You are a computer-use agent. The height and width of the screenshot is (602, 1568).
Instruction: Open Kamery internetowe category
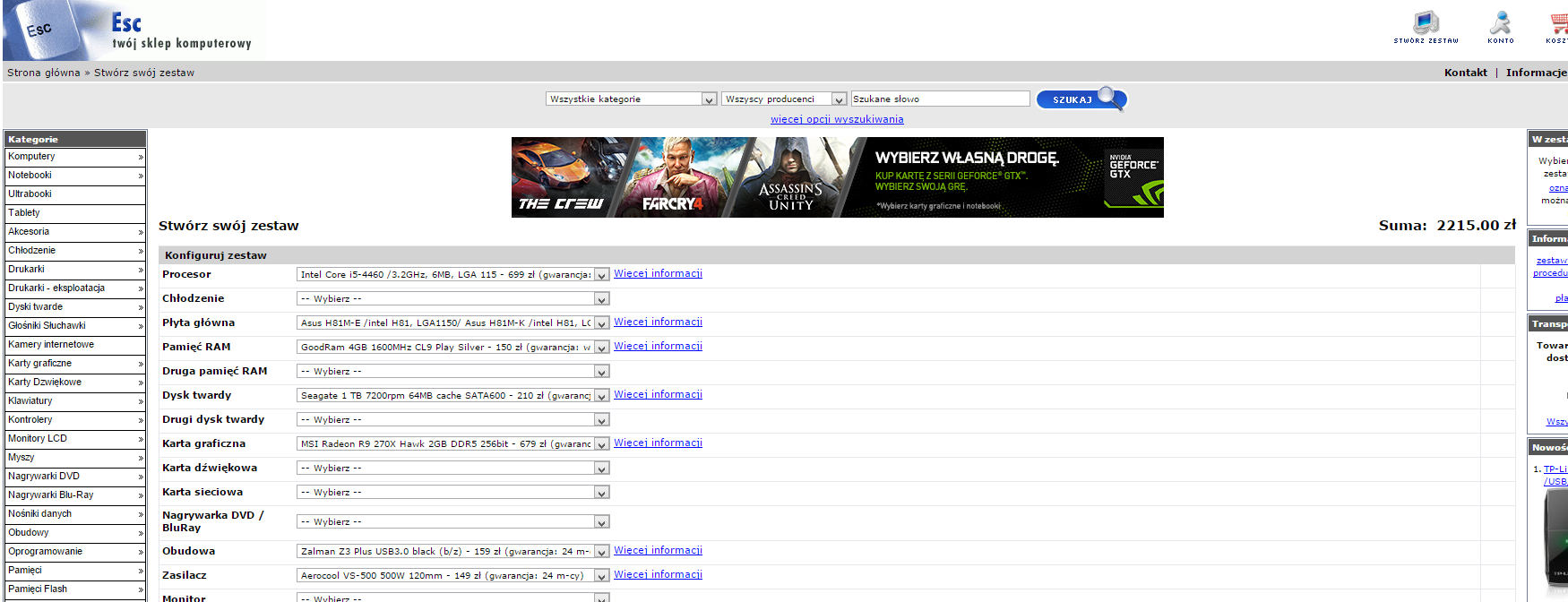(75, 345)
